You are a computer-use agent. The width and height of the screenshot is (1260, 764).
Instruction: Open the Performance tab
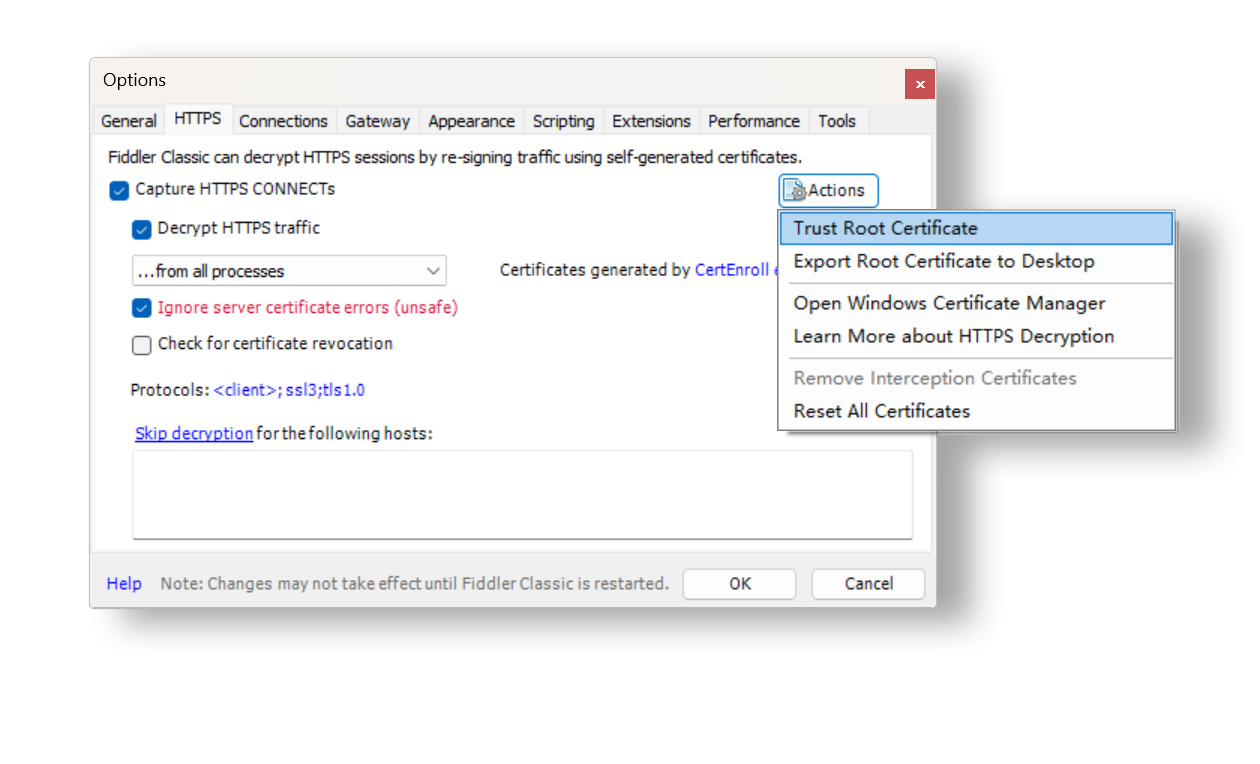click(x=754, y=121)
